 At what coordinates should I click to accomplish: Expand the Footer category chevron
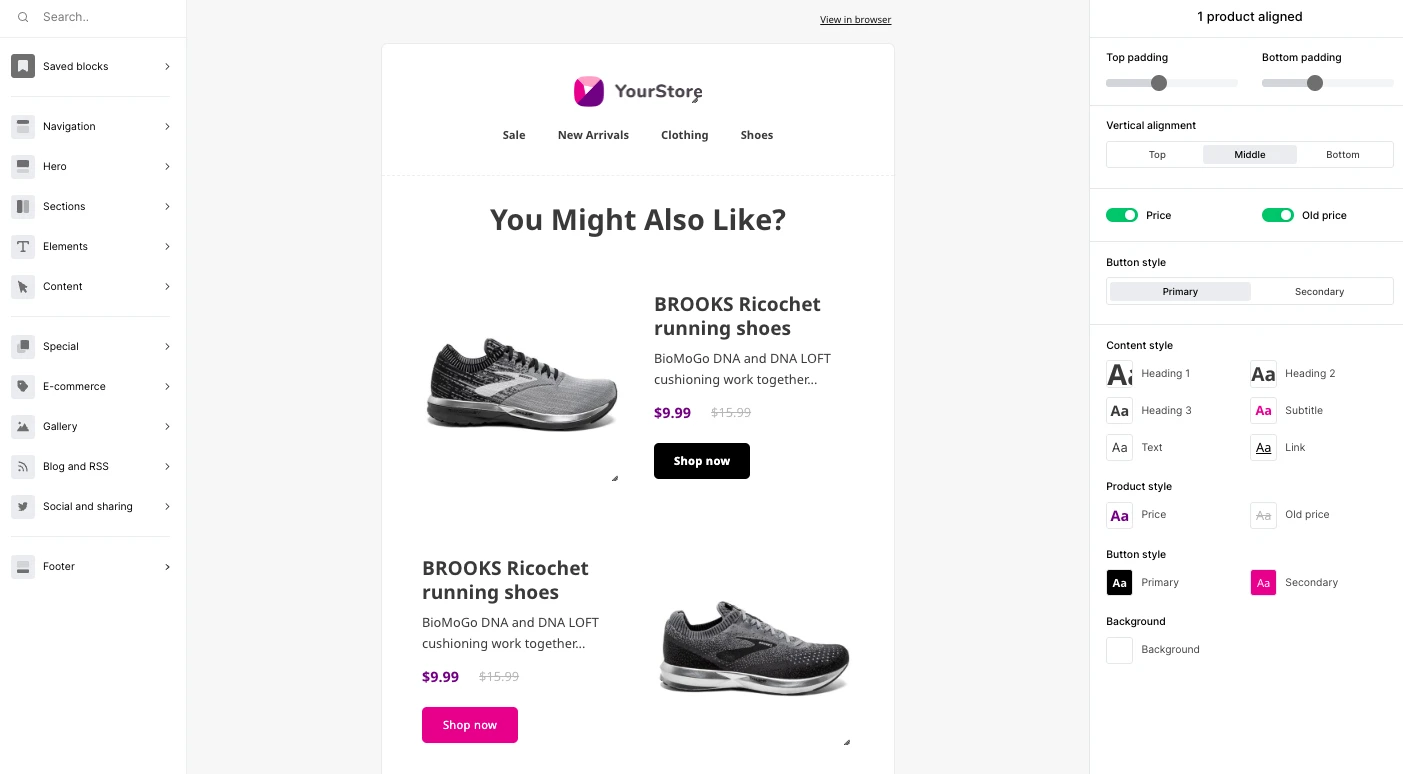[167, 566]
